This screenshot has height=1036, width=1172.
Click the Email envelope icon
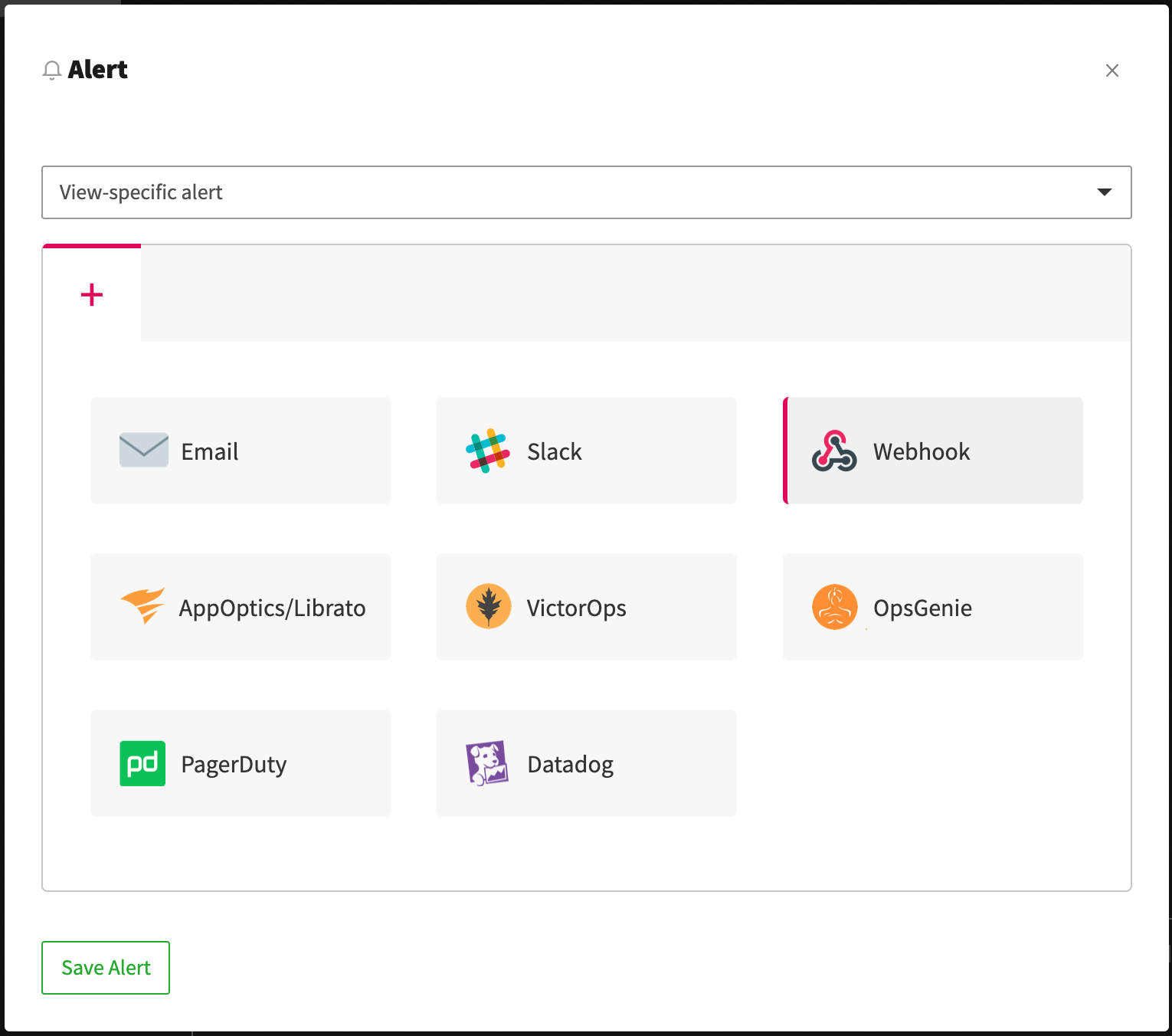click(x=144, y=451)
